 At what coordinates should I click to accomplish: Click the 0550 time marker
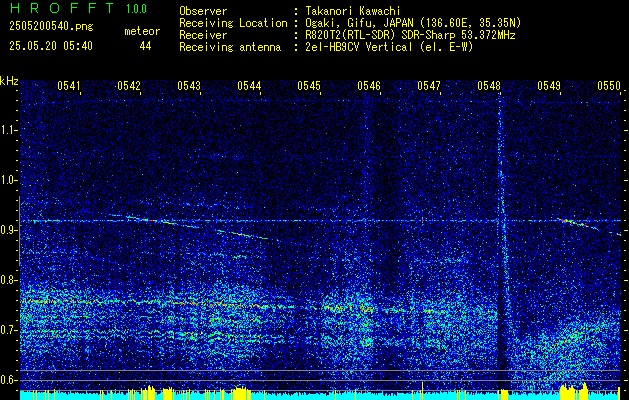[x=609, y=85]
